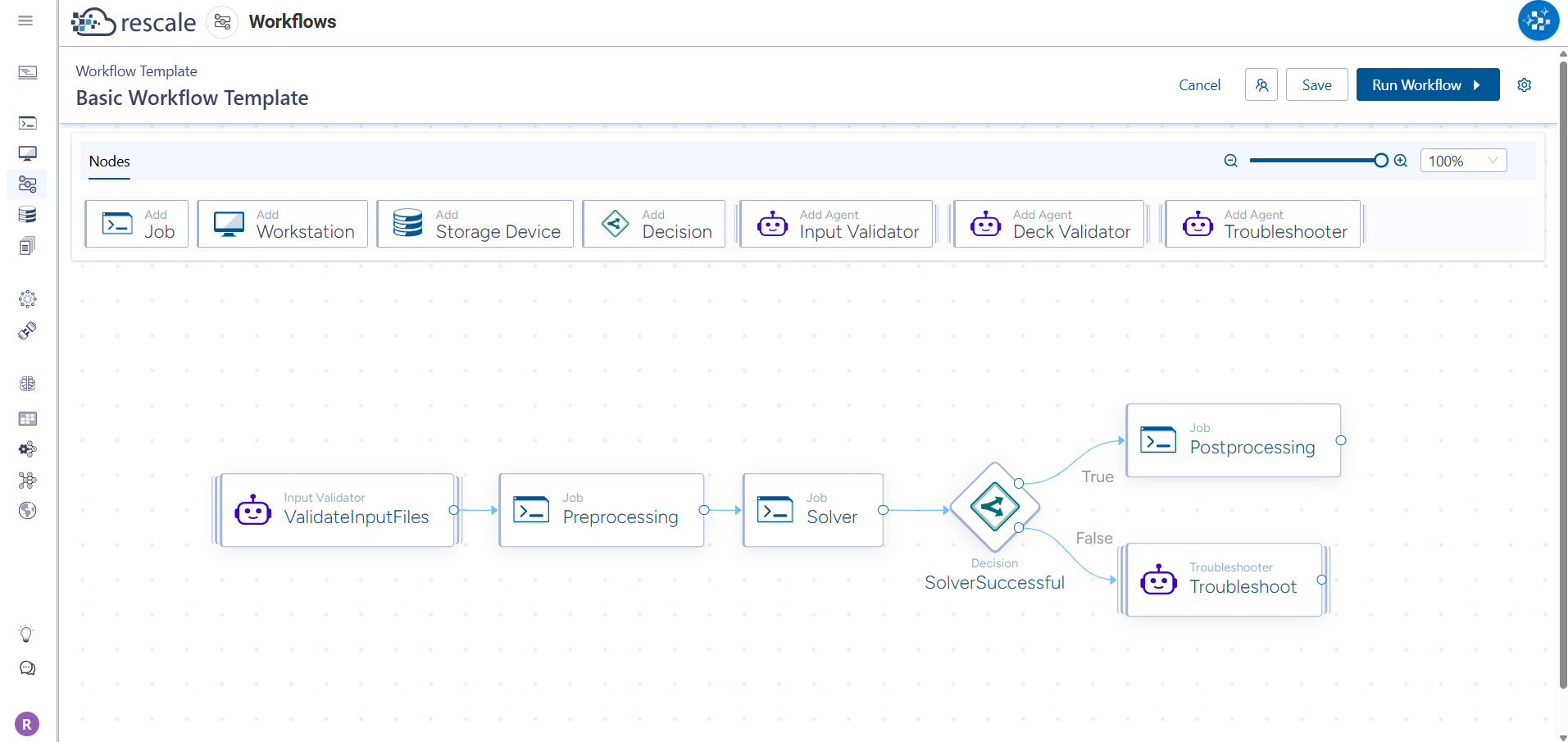Add a Troubleshooter agent node

(1263, 224)
